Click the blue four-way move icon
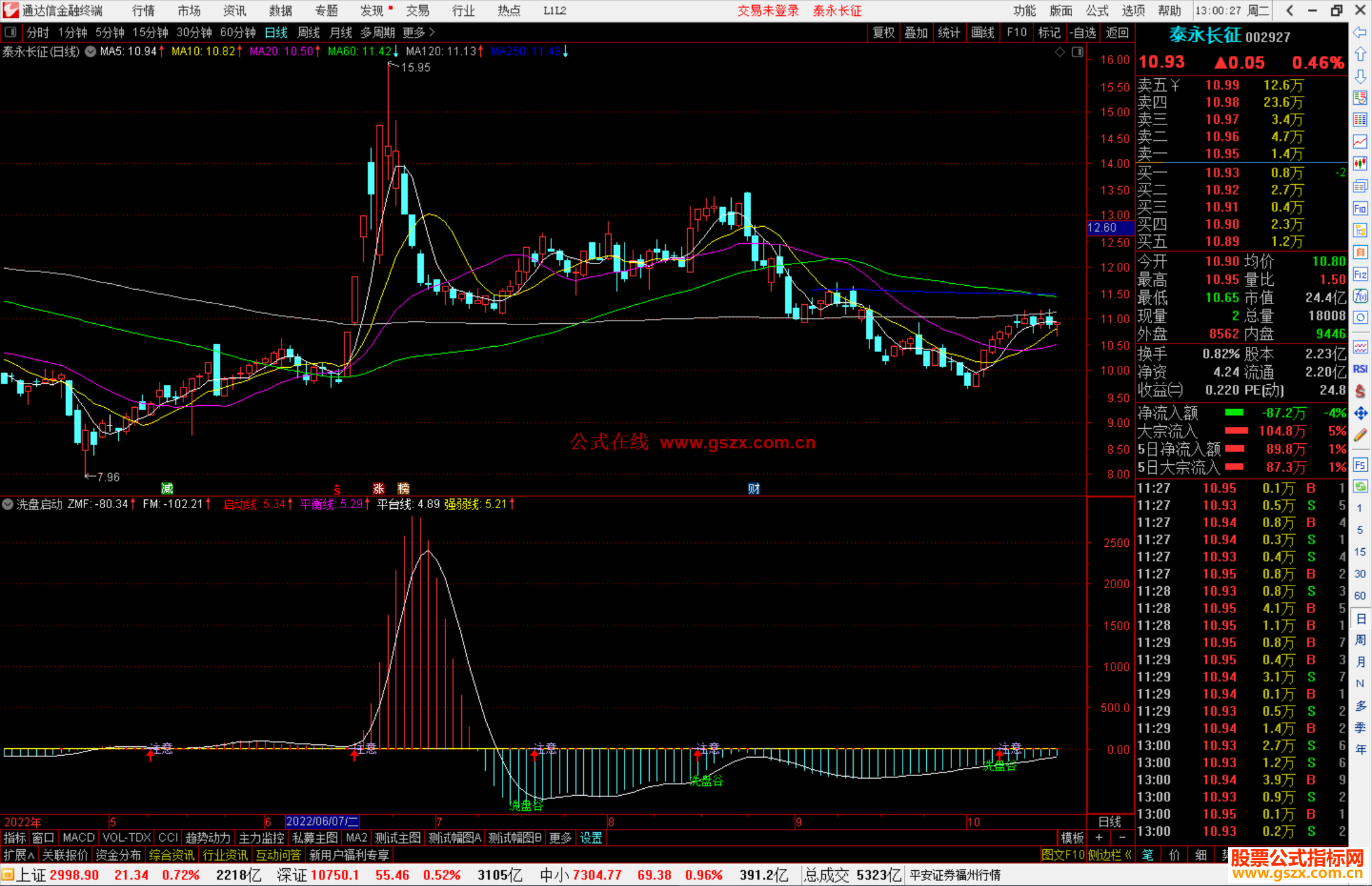 point(1360,413)
